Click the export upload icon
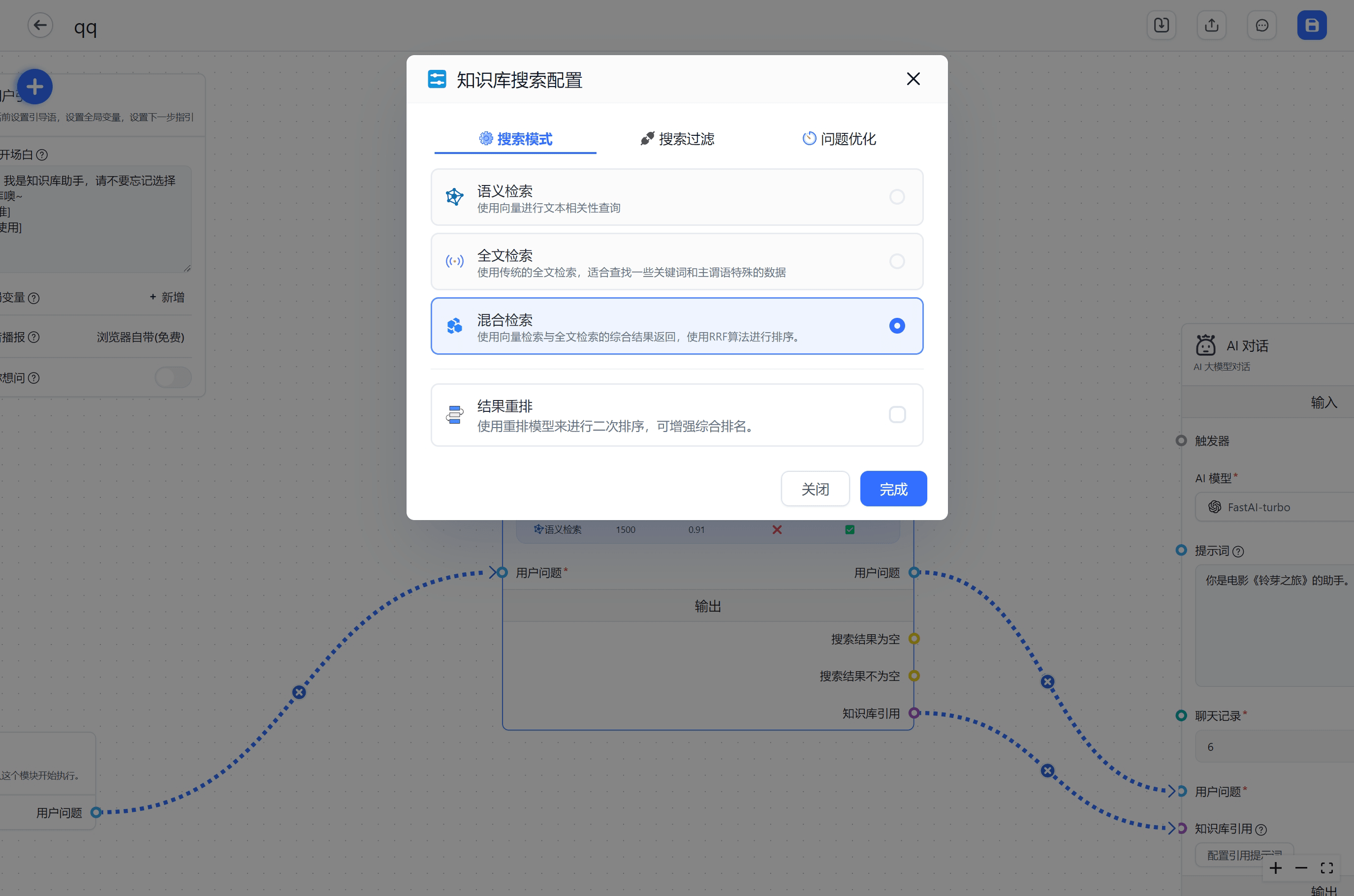Viewport: 1354px width, 896px height. pos(1212,26)
